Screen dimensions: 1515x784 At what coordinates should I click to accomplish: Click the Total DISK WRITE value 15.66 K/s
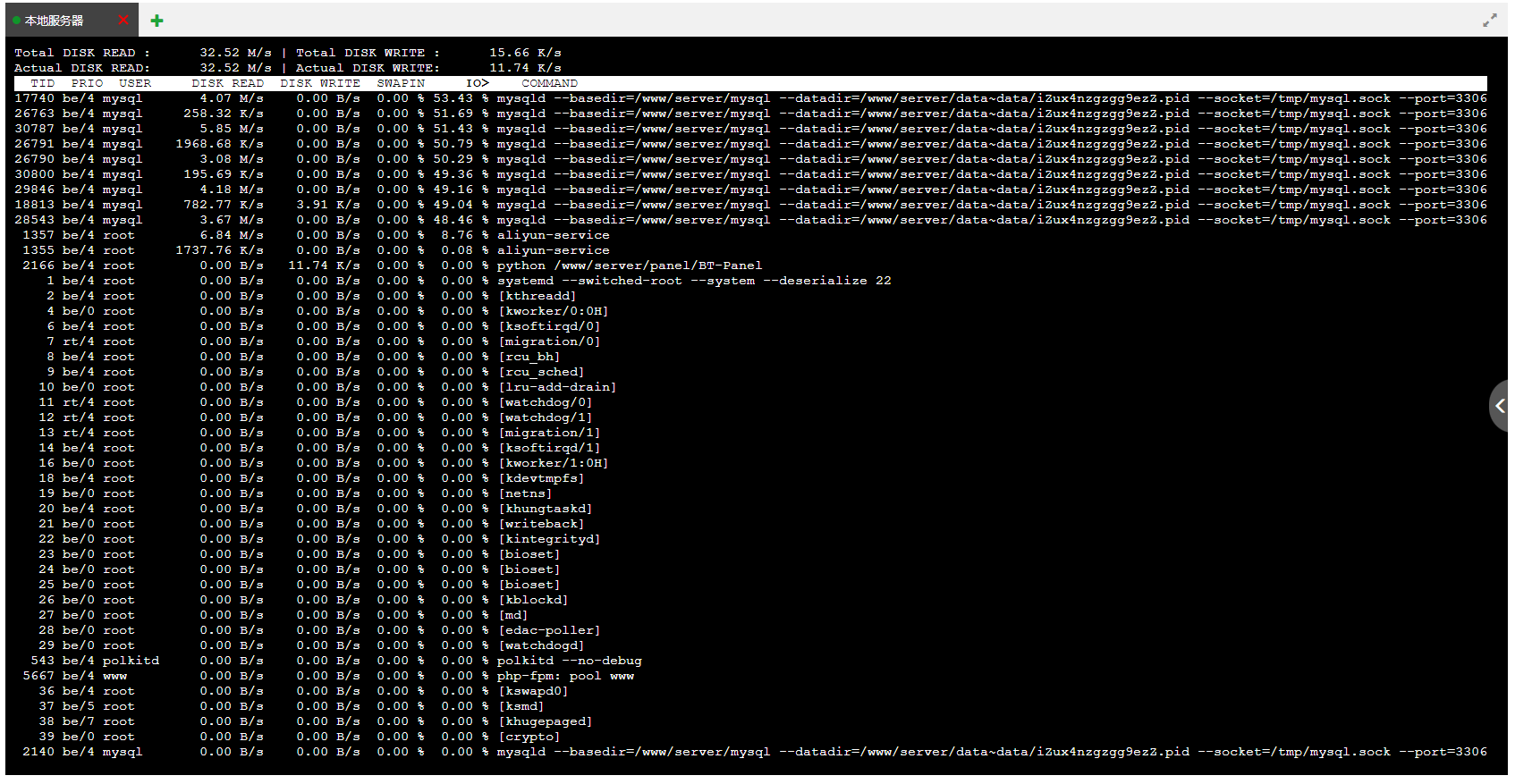coord(525,53)
